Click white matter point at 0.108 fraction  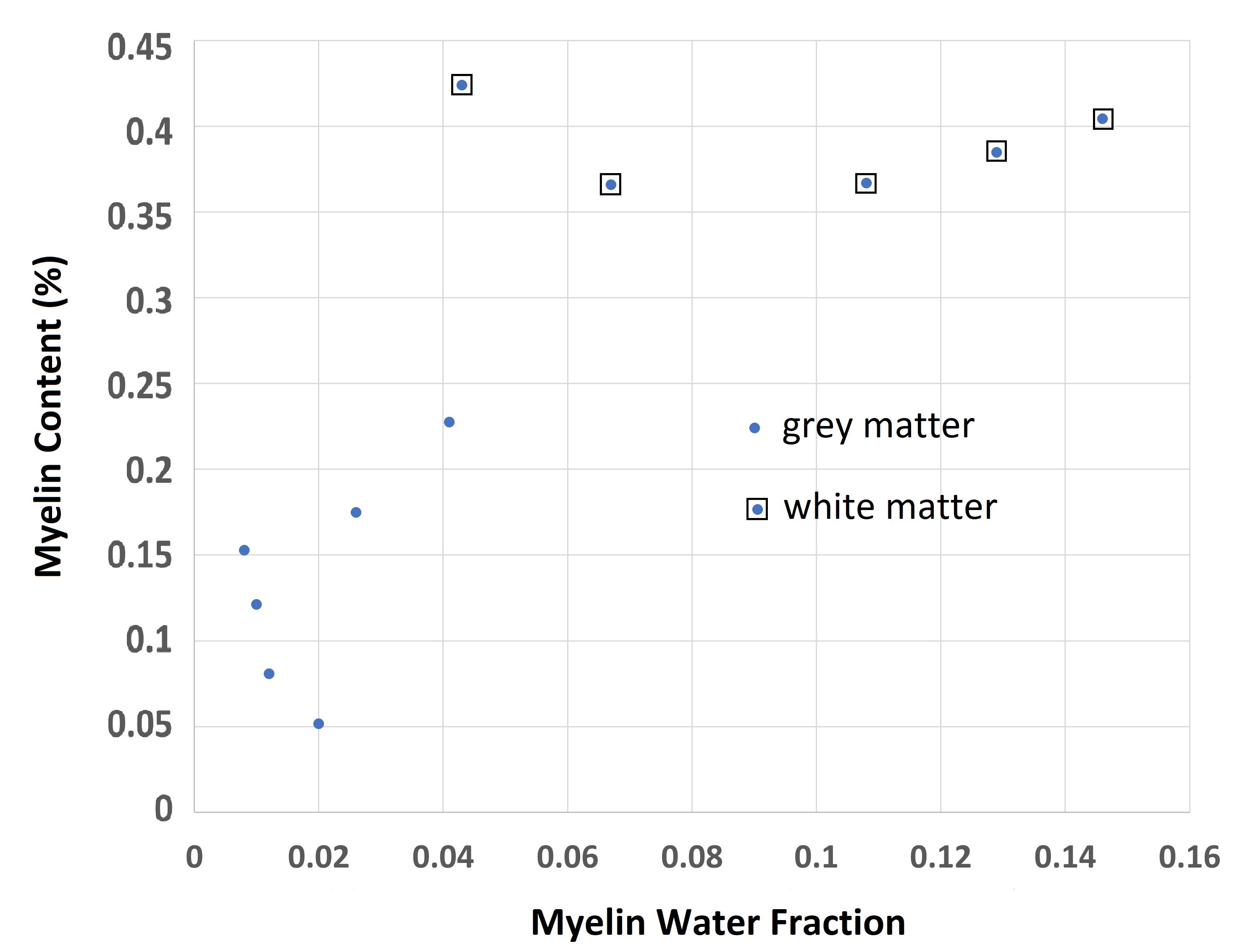click(x=866, y=183)
